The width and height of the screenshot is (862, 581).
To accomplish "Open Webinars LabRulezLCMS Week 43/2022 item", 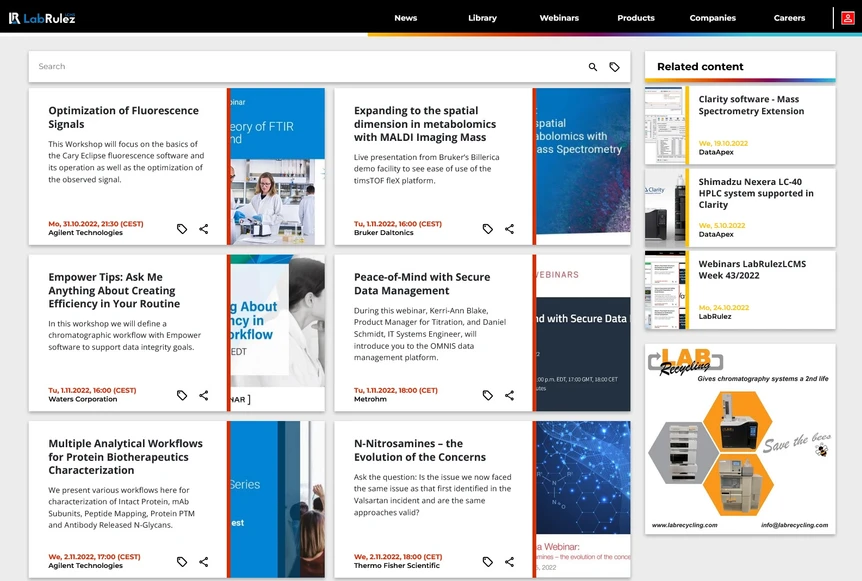I will [x=752, y=269].
